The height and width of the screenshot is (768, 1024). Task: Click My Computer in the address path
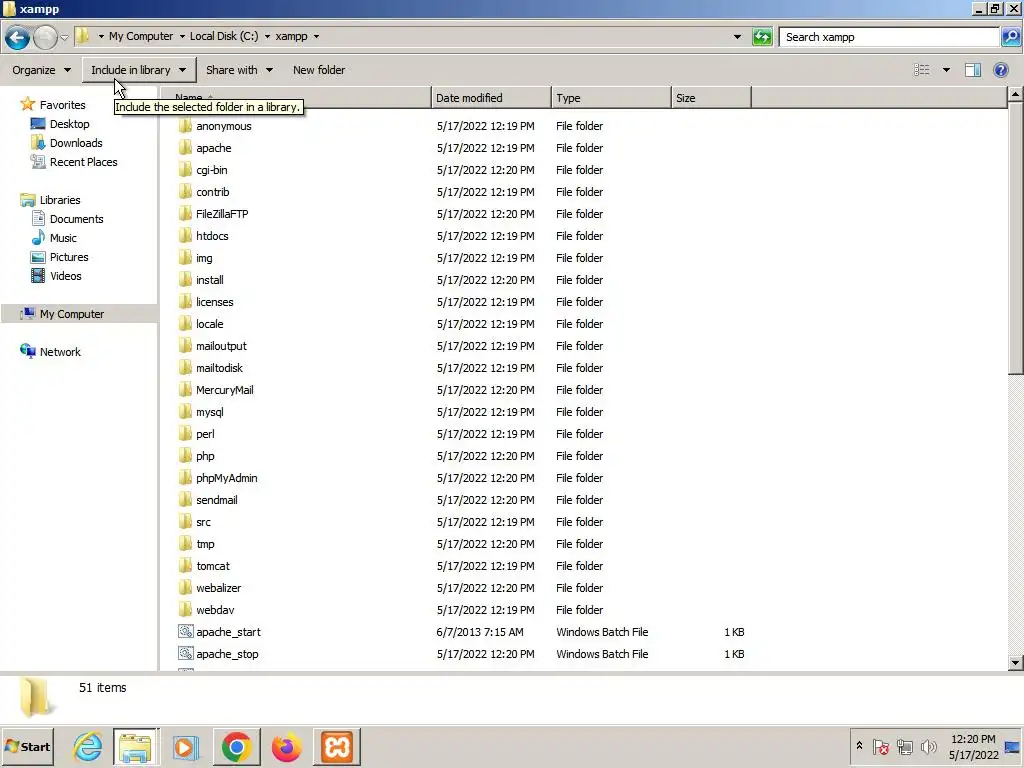pos(141,37)
